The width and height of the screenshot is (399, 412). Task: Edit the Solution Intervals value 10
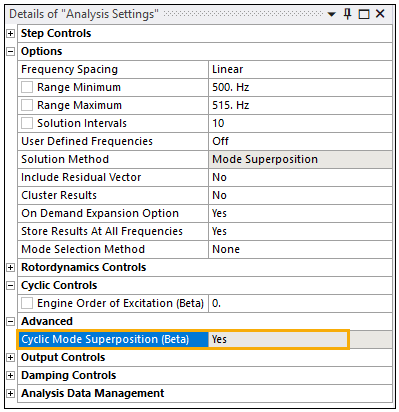click(300, 123)
